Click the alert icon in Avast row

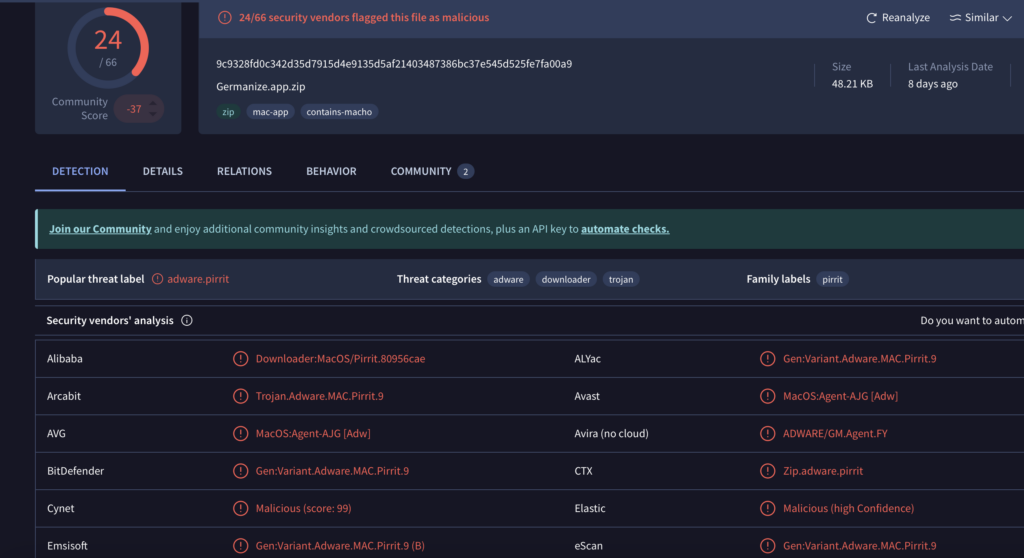(x=767, y=396)
